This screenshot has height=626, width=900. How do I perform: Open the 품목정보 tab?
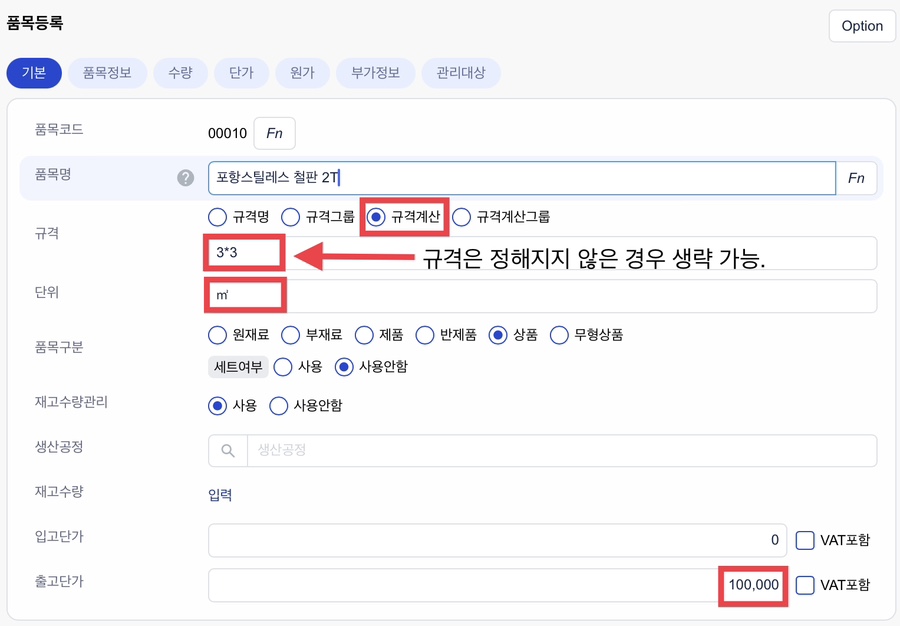click(x=107, y=73)
